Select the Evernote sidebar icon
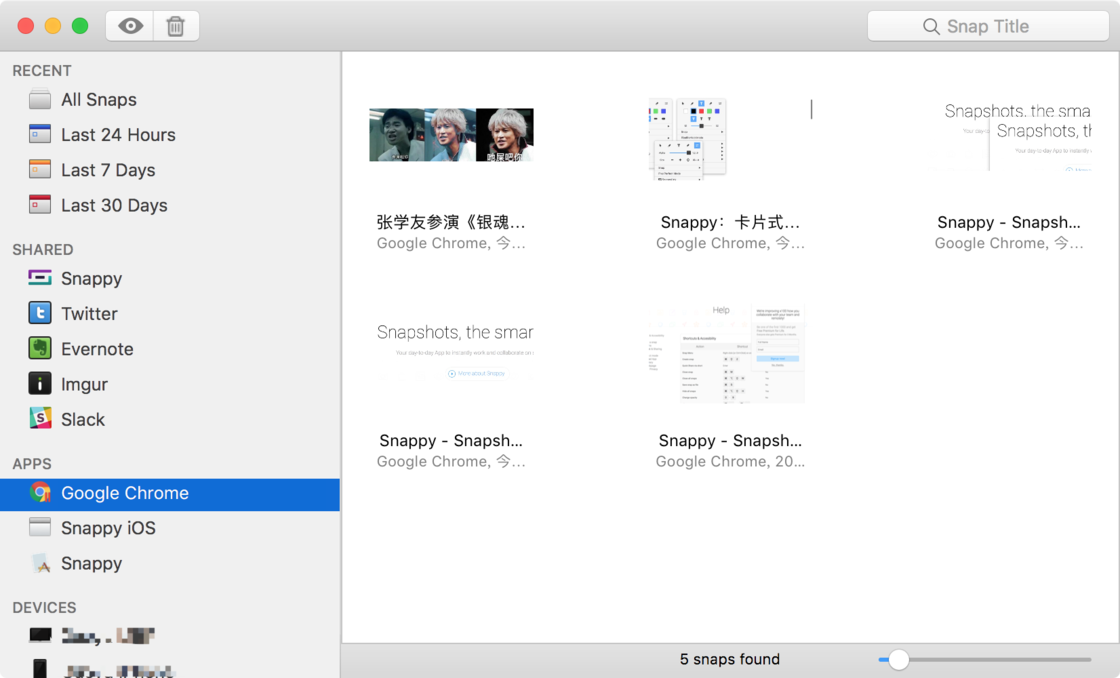 [x=39, y=348]
